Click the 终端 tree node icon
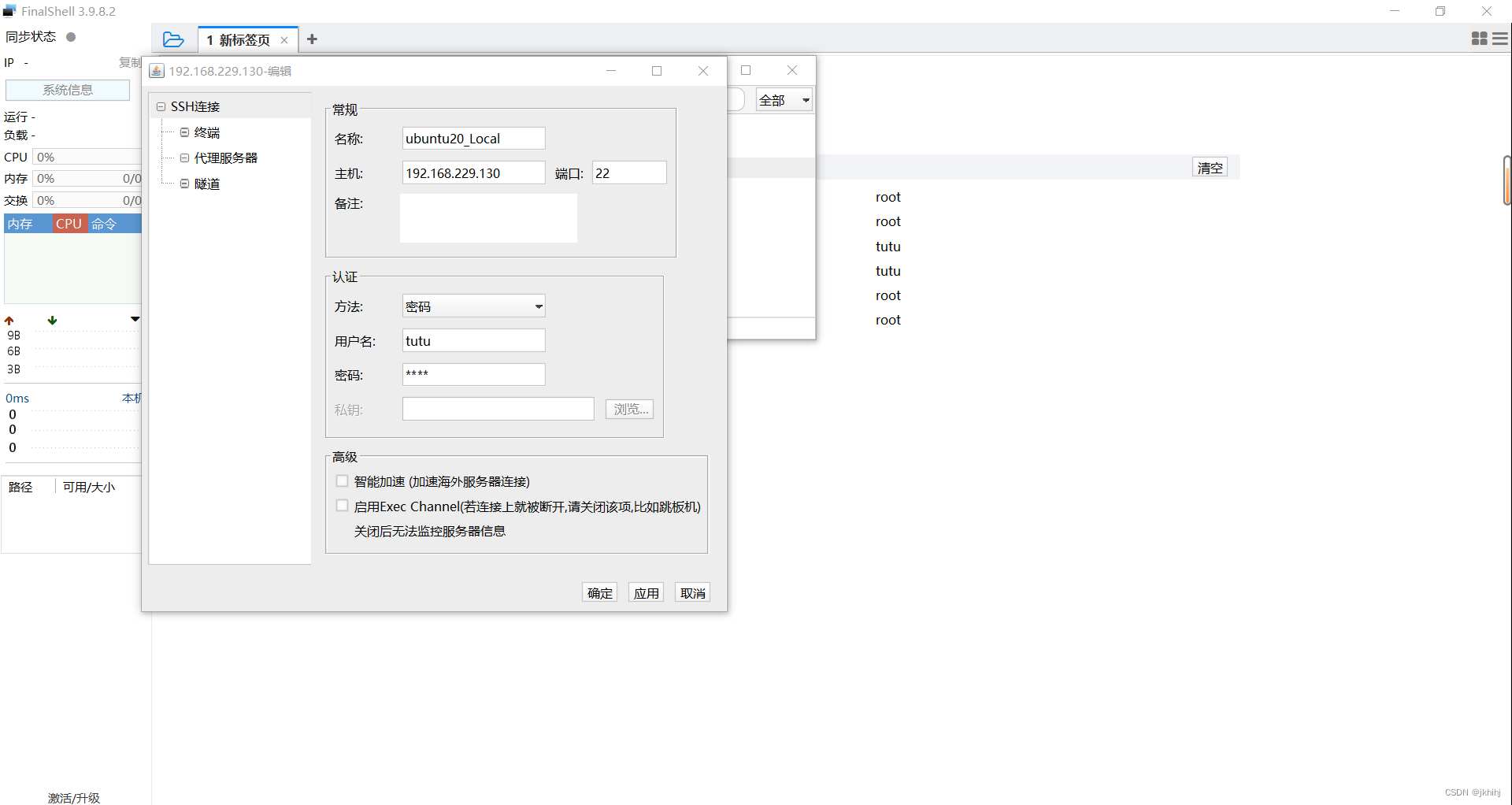The height and width of the screenshot is (805, 1512). click(184, 132)
